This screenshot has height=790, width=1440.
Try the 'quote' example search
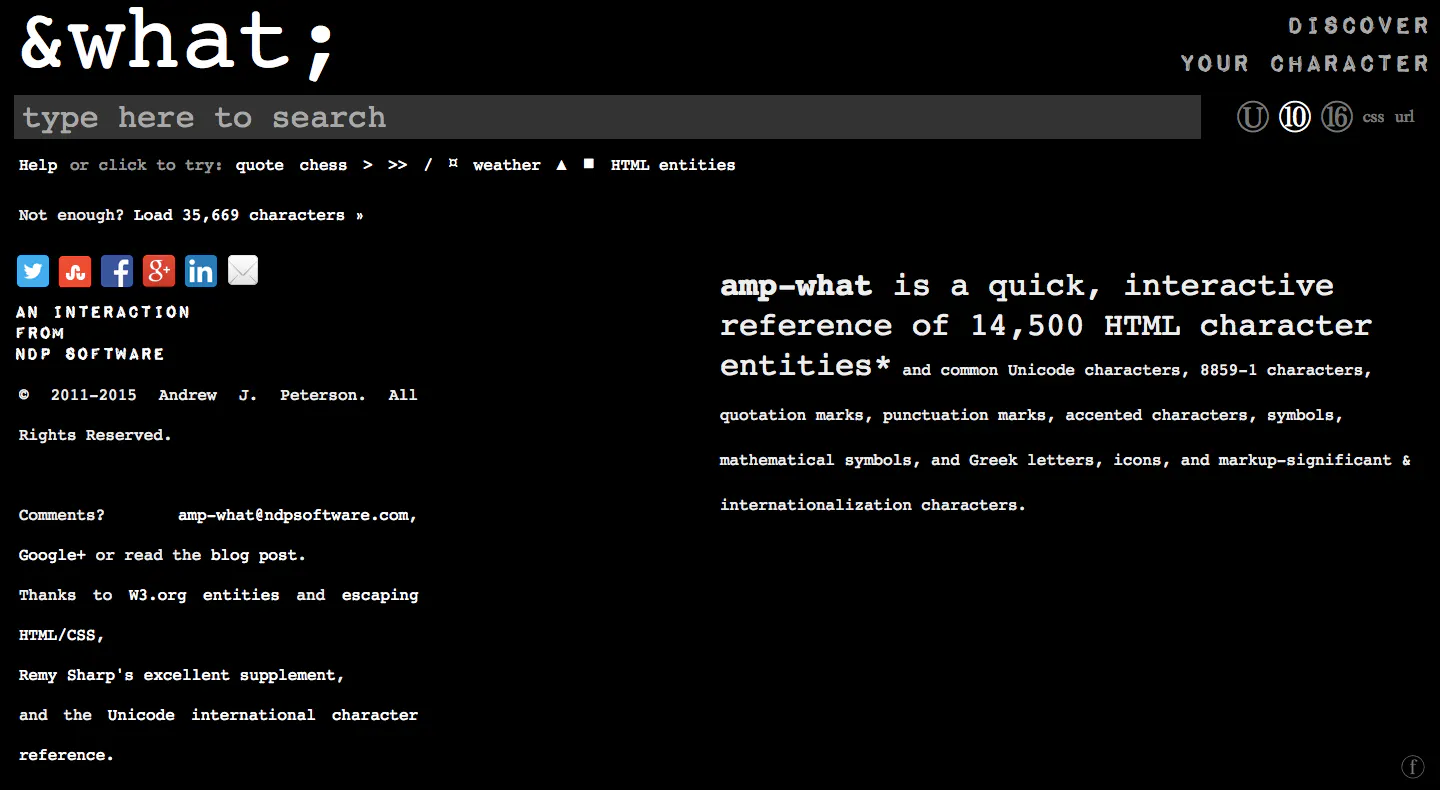[260, 165]
